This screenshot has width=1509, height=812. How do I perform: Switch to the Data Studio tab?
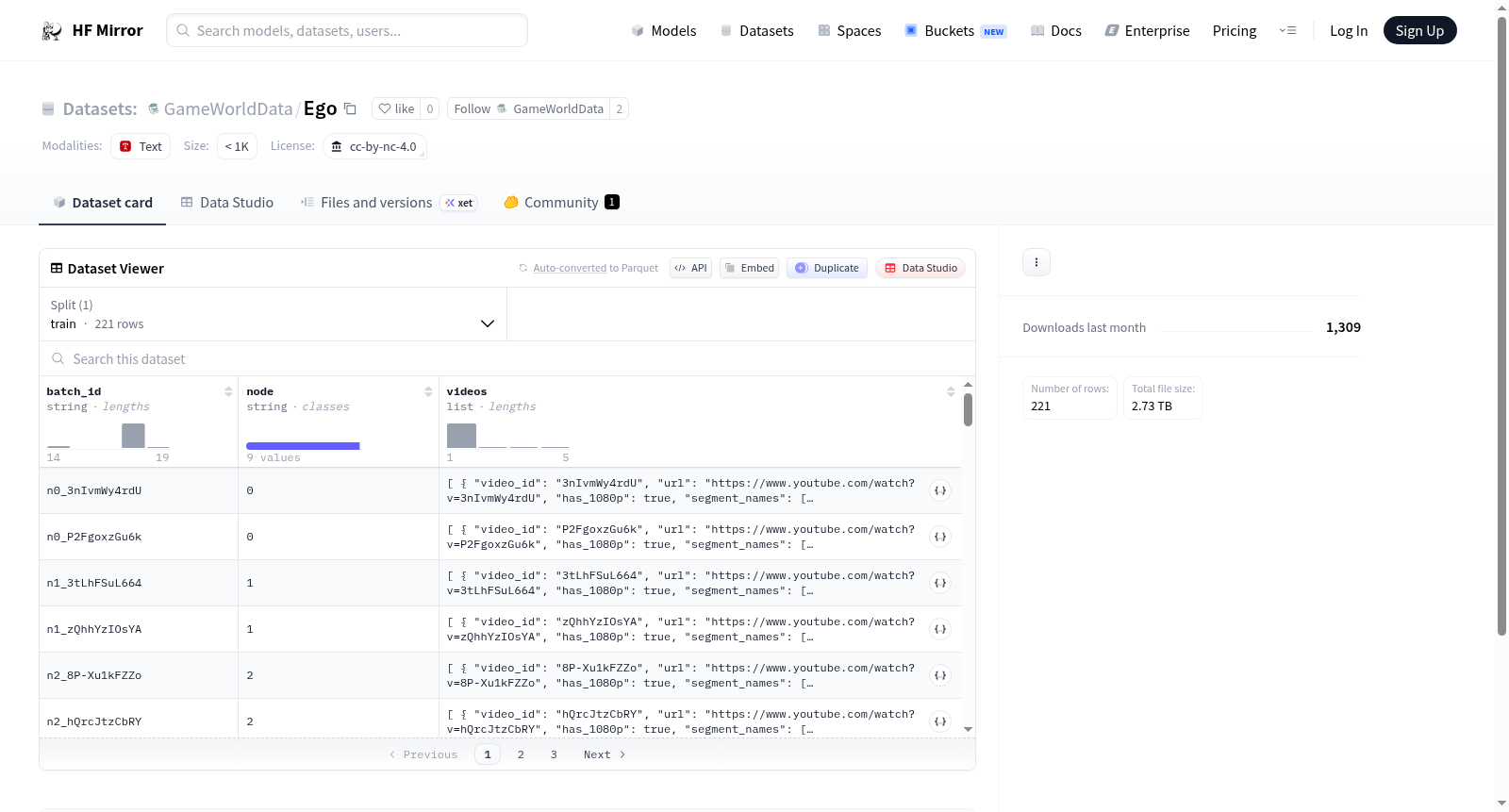[x=227, y=202]
